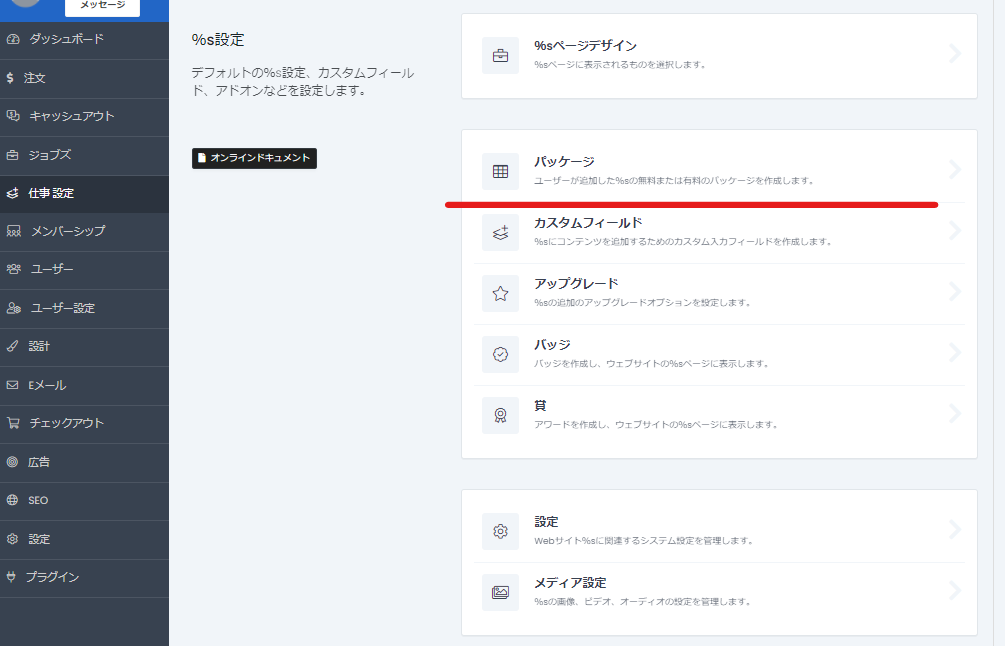
Task: Click the layers-plus icon for カスタムフィールド
Action: (500, 232)
